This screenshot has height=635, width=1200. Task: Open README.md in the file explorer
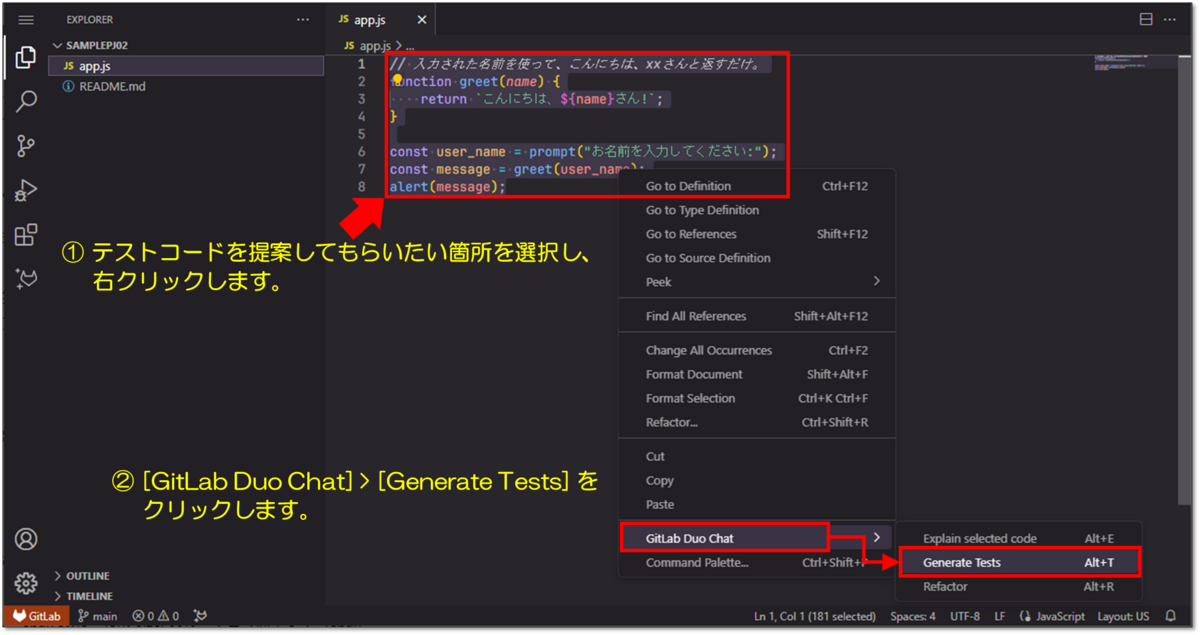(186, 87)
